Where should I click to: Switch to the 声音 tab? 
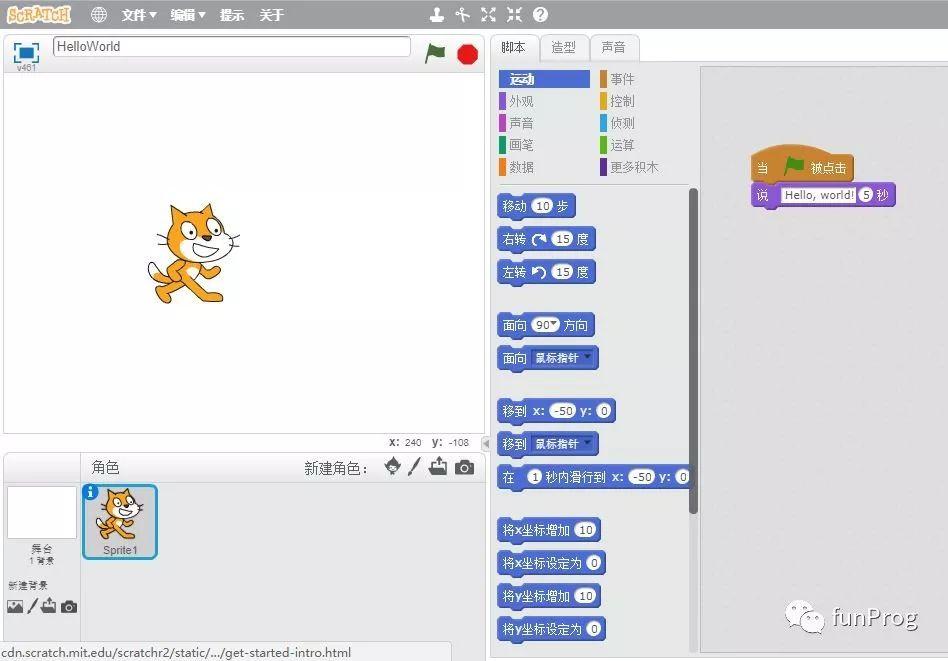(614, 47)
